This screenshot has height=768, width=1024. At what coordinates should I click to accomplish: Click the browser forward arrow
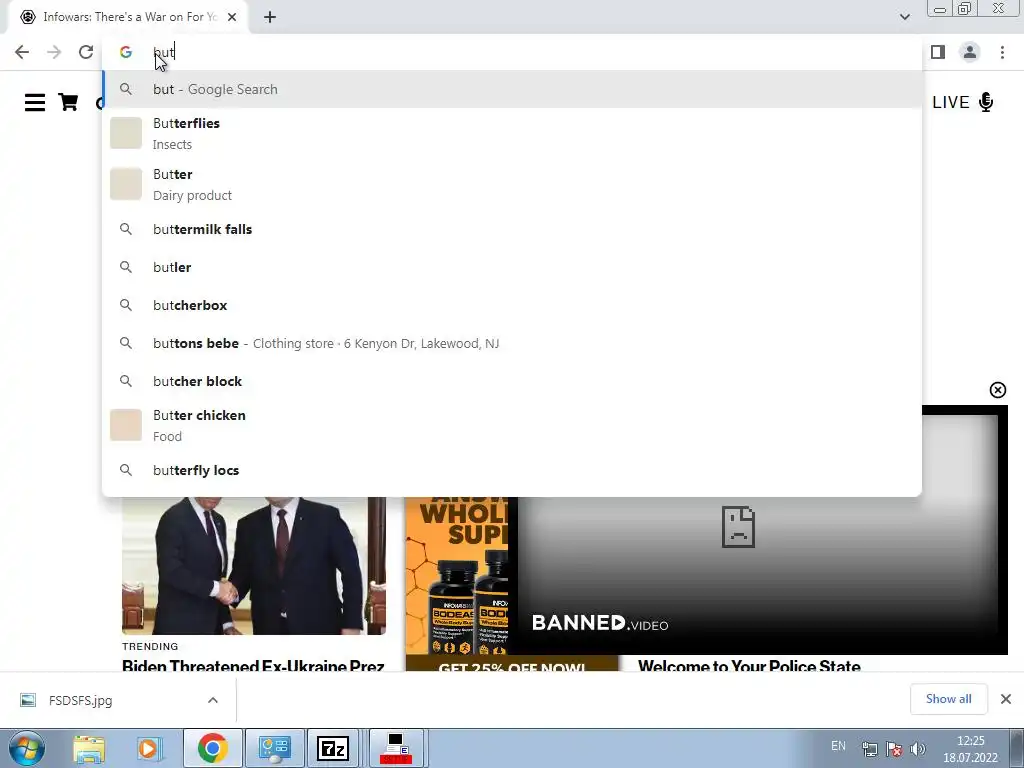click(x=54, y=52)
